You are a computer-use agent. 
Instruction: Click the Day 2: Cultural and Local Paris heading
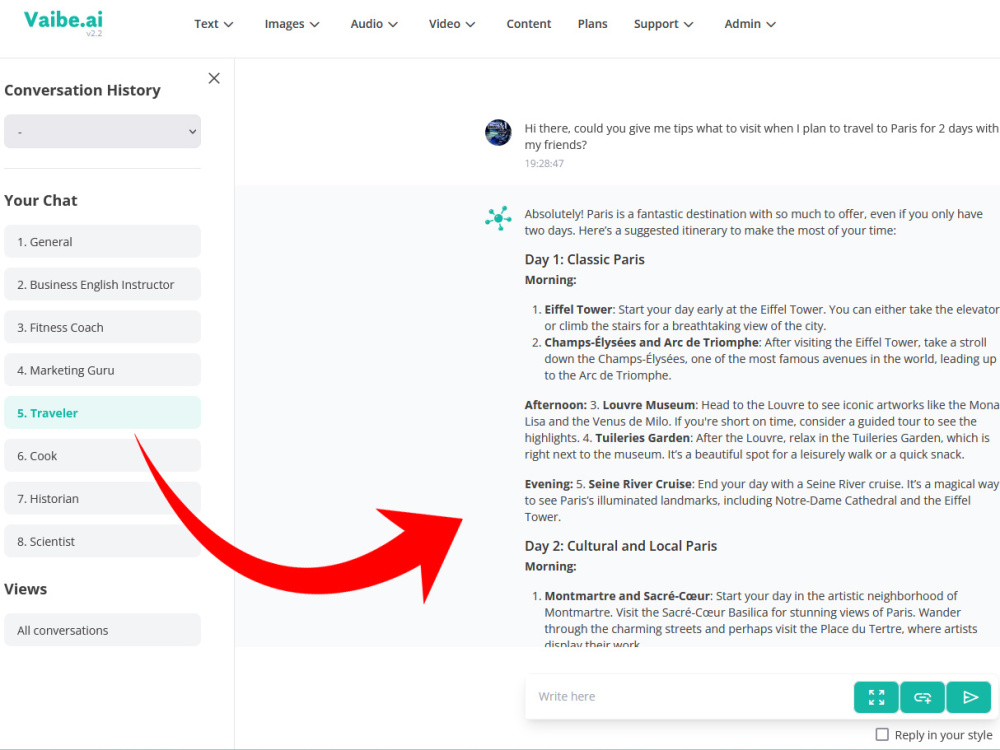tap(621, 546)
